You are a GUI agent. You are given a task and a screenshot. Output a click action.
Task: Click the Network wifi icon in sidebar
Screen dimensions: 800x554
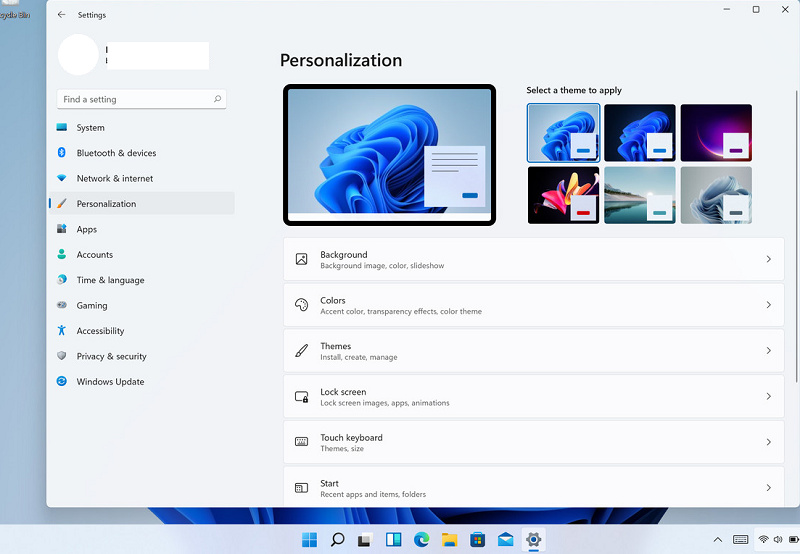pos(62,178)
